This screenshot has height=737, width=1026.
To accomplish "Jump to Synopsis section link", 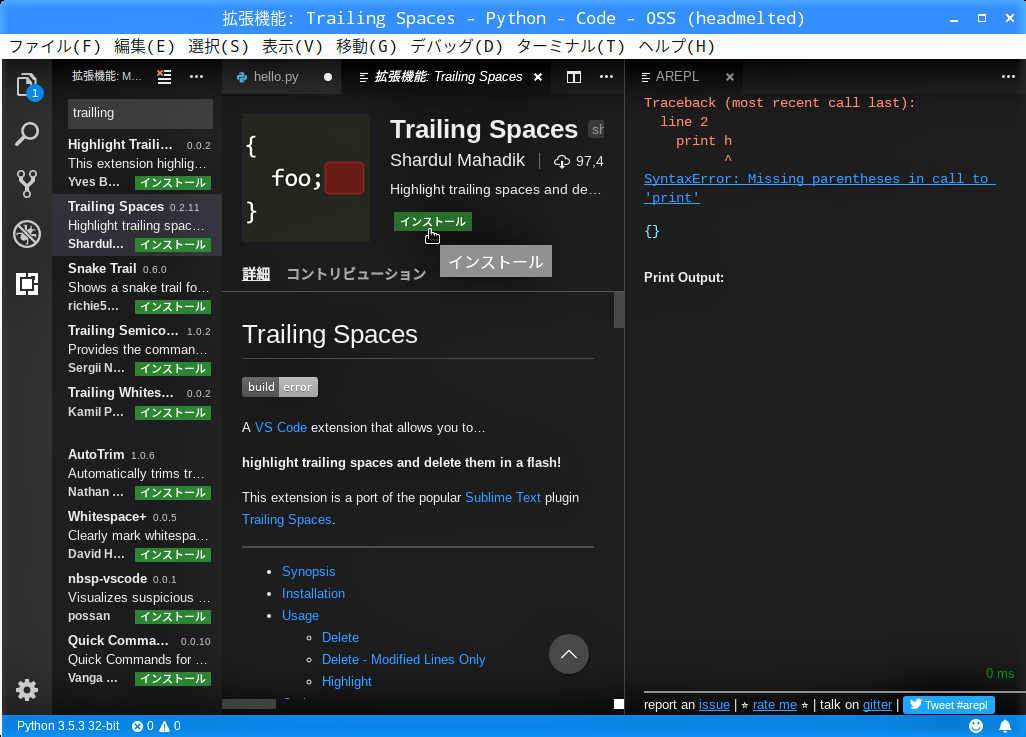I will (308, 571).
